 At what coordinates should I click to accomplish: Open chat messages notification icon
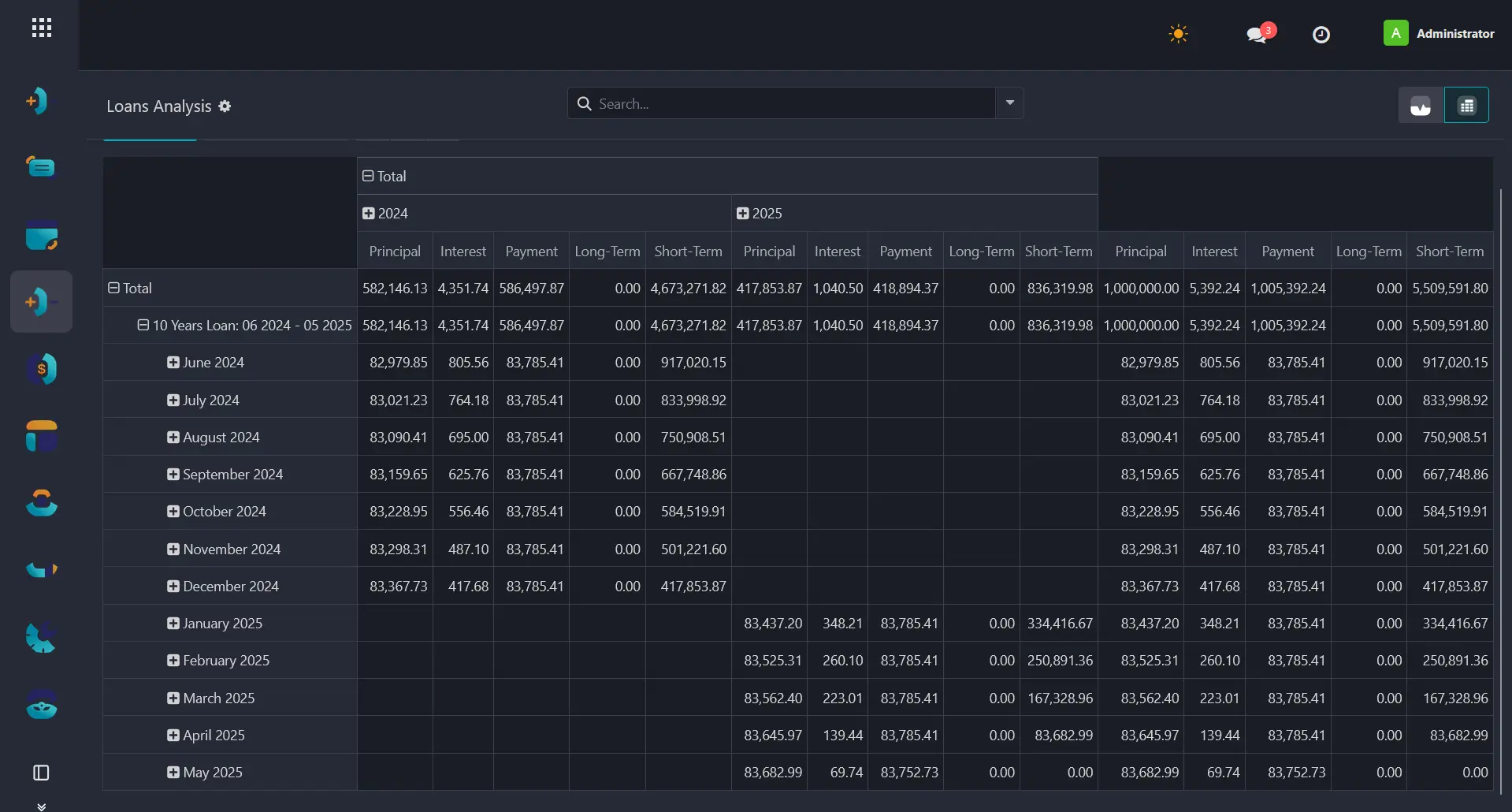pyautogui.click(x=1259, y=34)
